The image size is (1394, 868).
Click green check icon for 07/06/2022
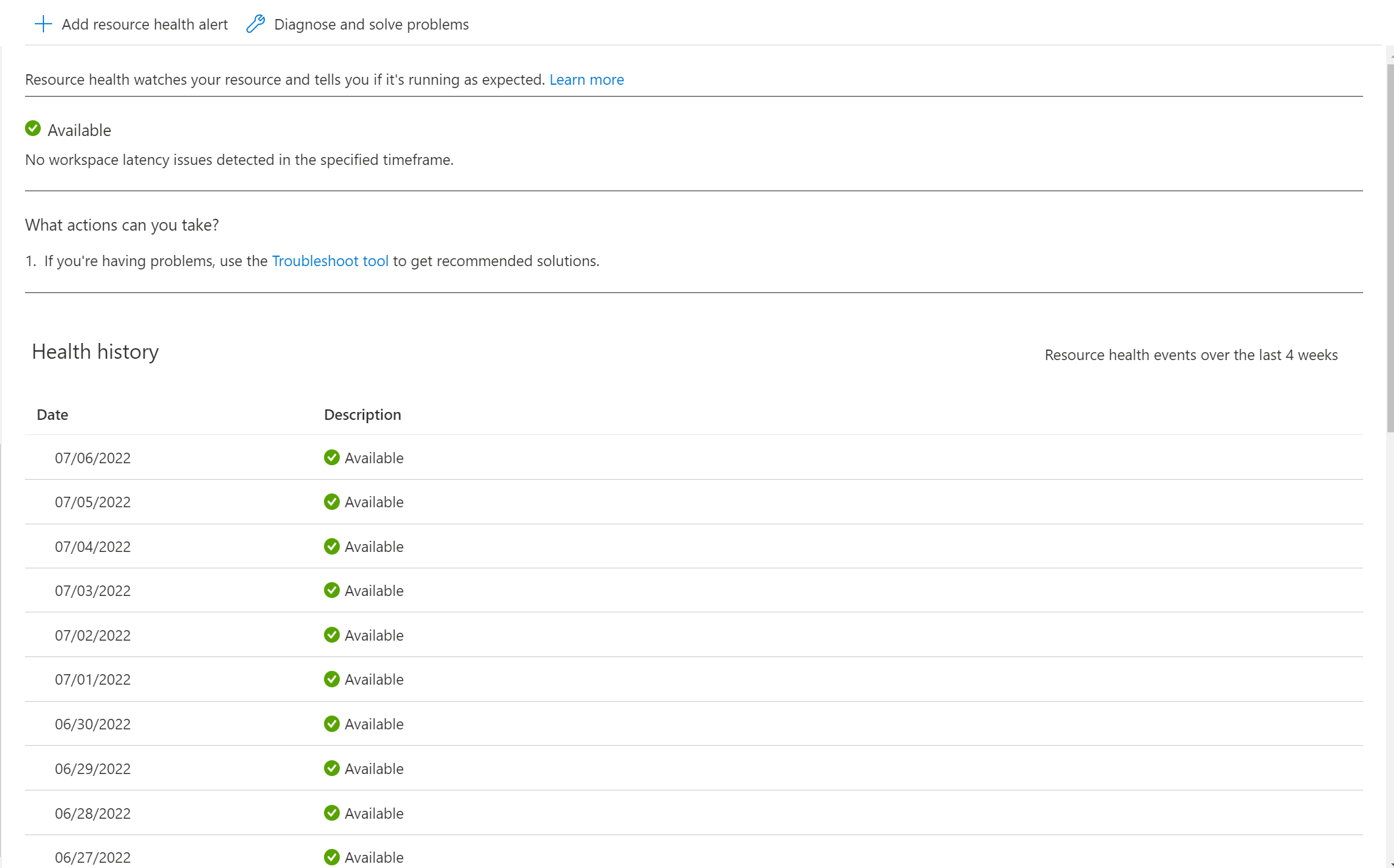(x=332, y=457)
